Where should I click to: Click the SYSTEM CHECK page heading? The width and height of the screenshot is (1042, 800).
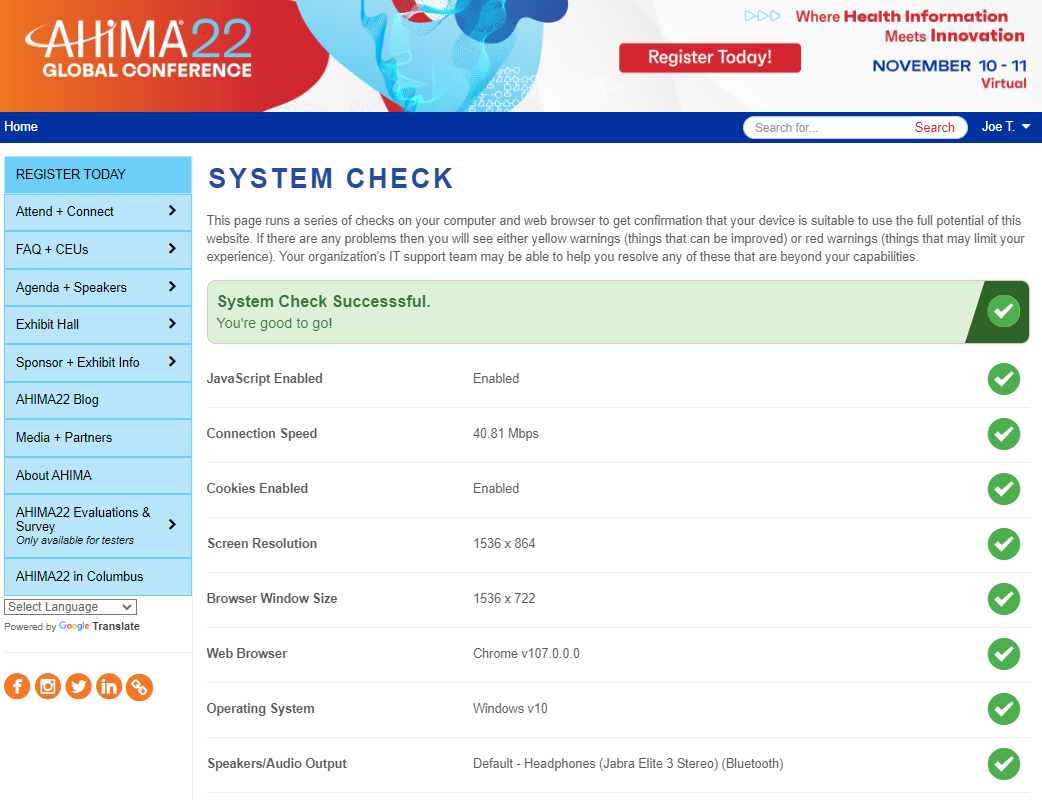[330, 179]
